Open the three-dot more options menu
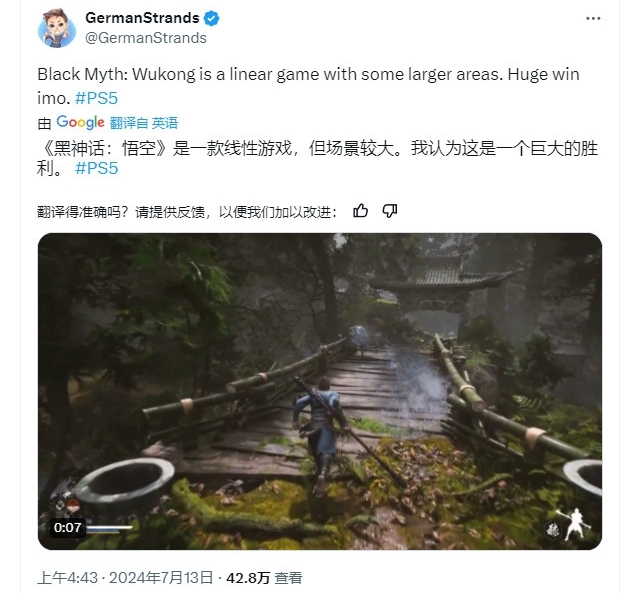Screen dimensions: 637x594 coord(593,18)
